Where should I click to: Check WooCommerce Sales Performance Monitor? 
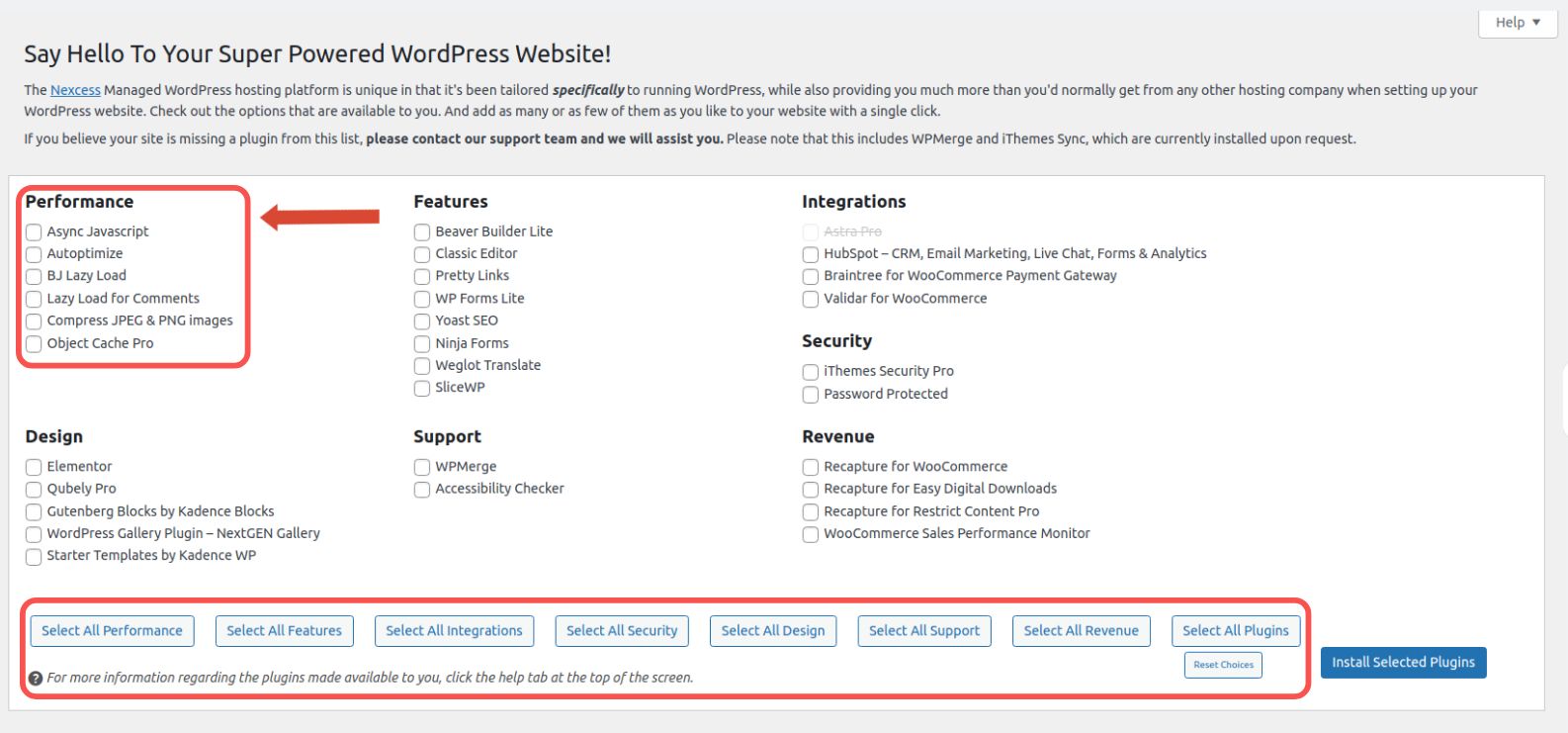[811, 534]
